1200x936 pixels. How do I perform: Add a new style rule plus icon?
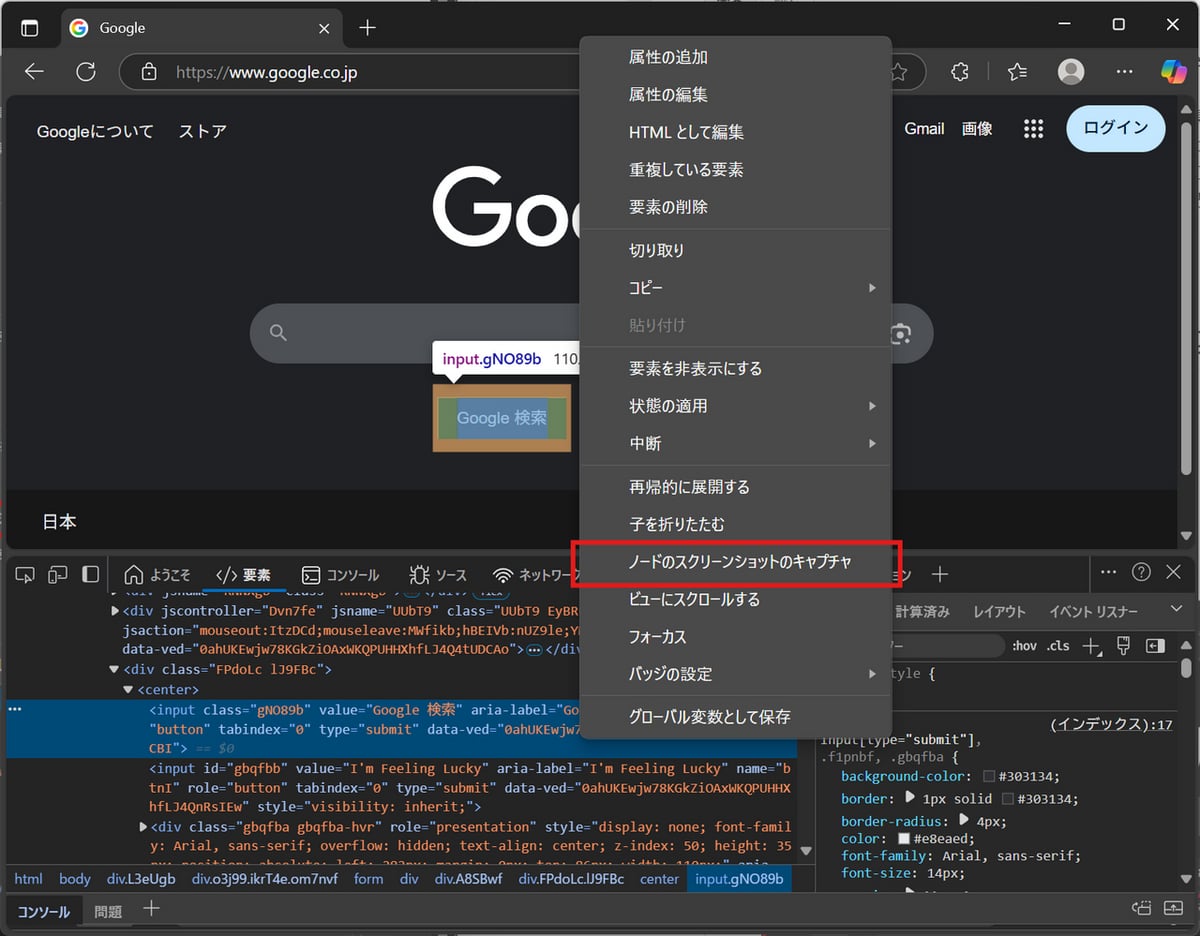(x=1091, y=646)
